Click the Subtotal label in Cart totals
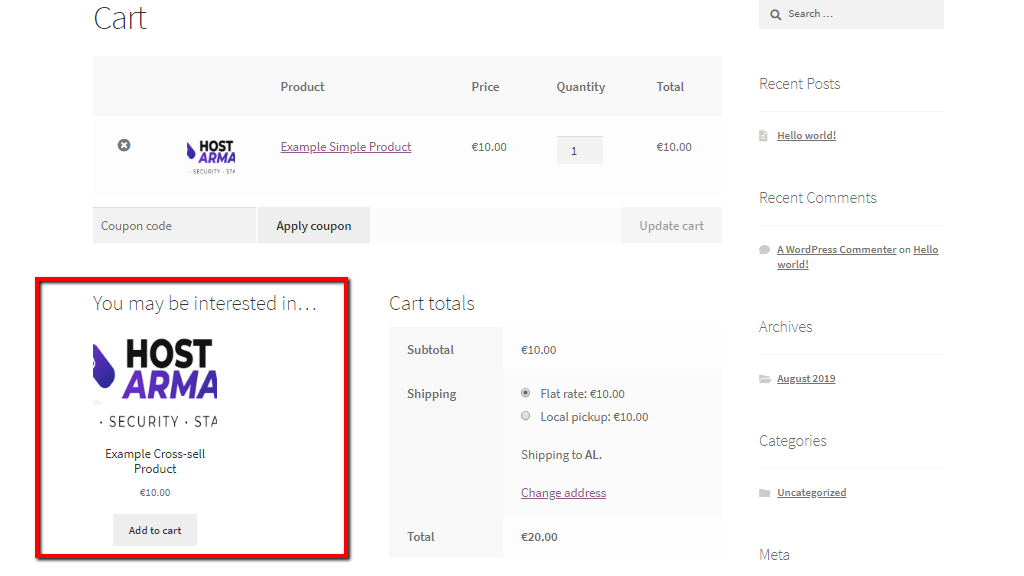This screenshot has height=576, width=1024. point(430,349)
